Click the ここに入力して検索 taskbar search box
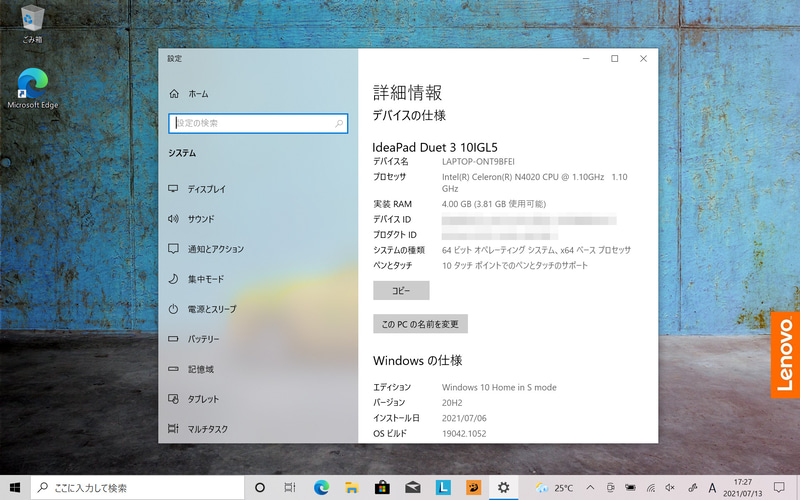Image resolution: width=800 pixels, height=500 pixels. click(138, 488)
